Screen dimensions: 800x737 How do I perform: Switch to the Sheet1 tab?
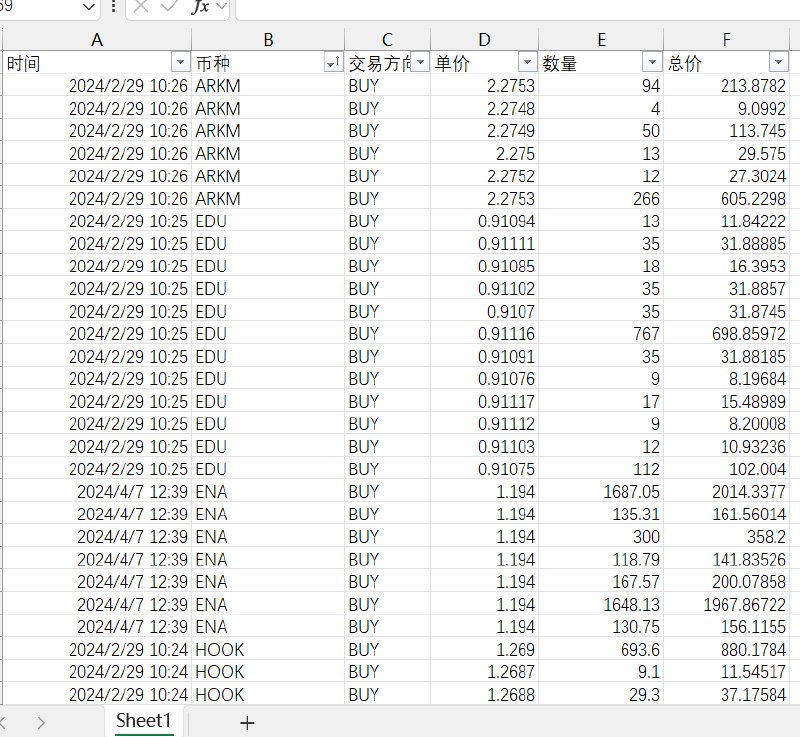pyautogui.click(x=143, y=721)
